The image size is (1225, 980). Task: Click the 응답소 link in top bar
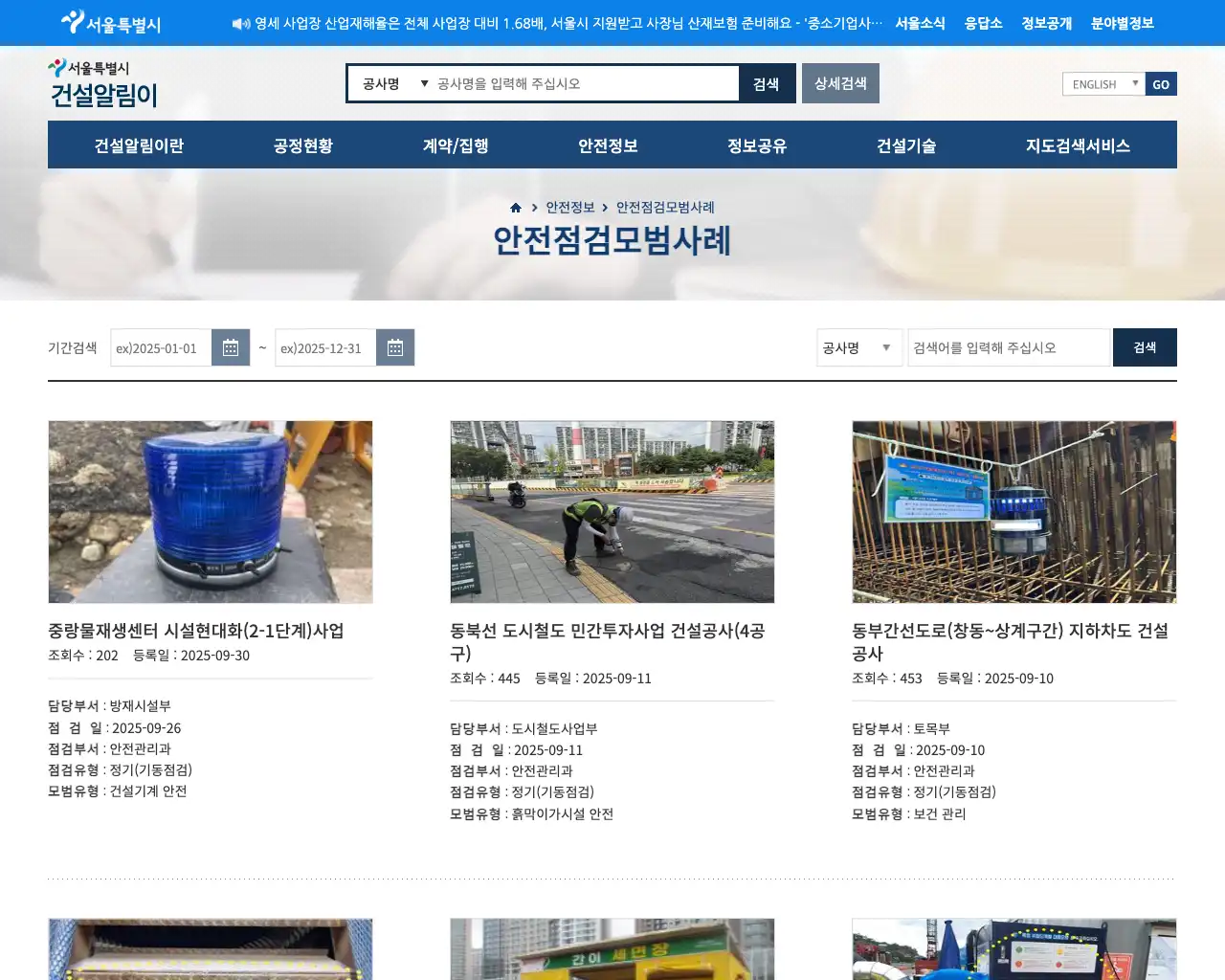click(x=983, y=23)
